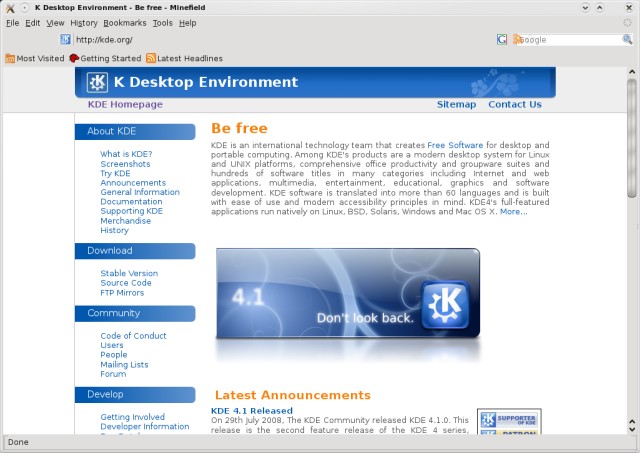Follow the KDE Homepage link
This screenshot has width=640, height=453.
click(125, 104)
